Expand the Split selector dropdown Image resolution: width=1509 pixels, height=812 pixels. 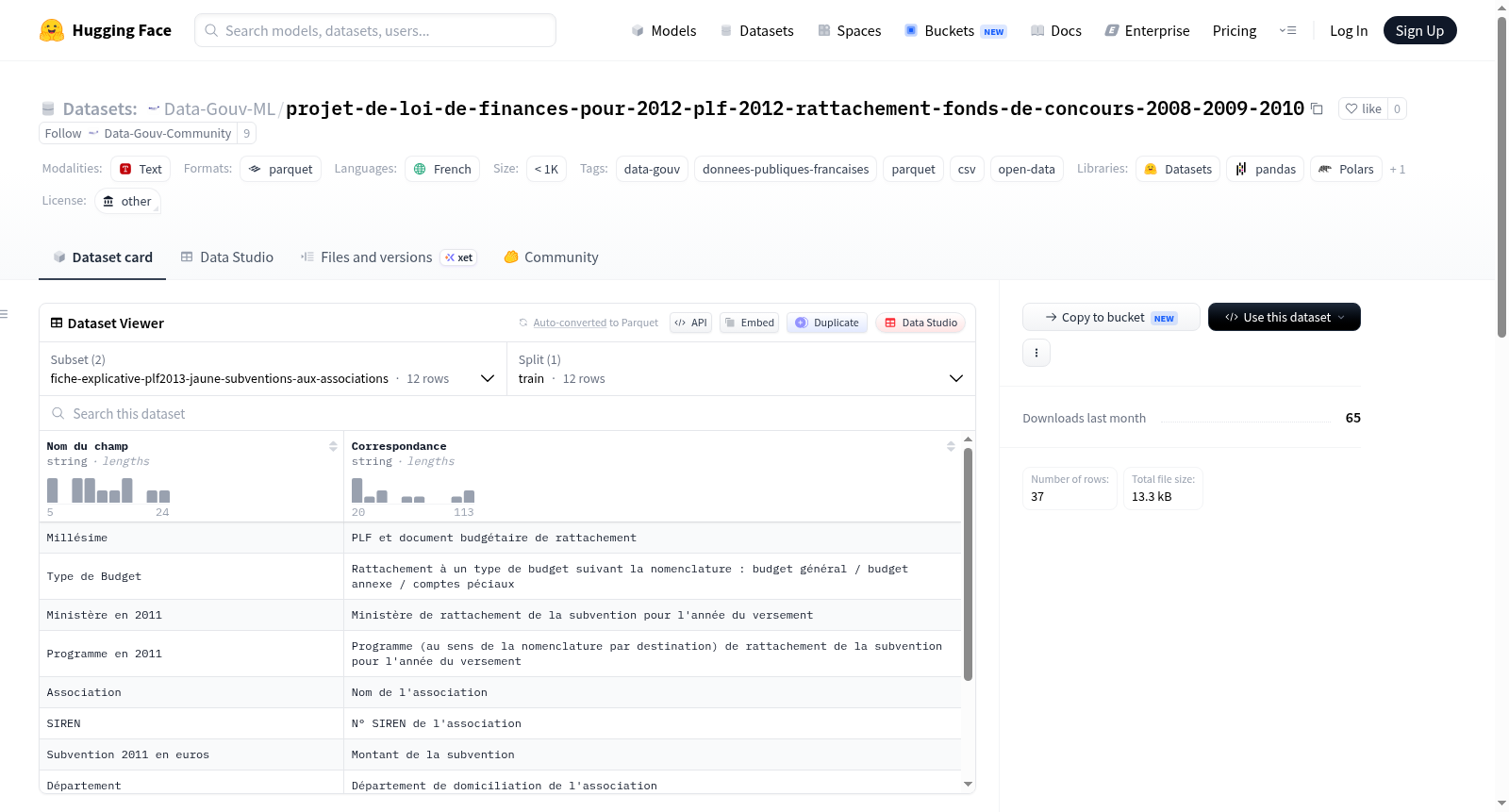(740, 369)
